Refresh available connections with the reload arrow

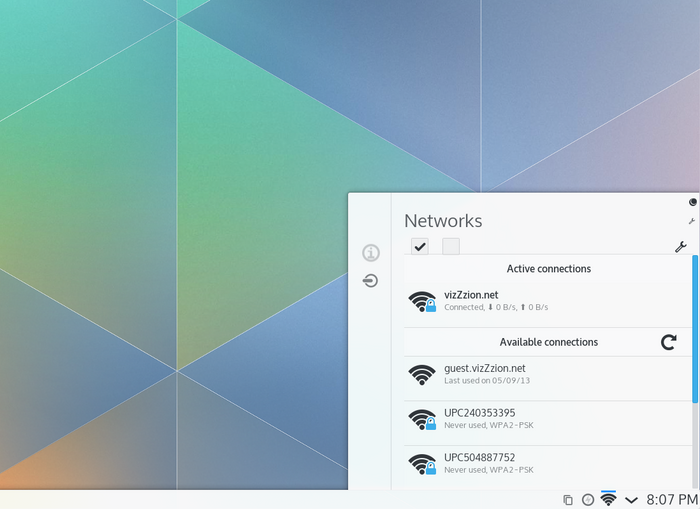pos(668,342)
